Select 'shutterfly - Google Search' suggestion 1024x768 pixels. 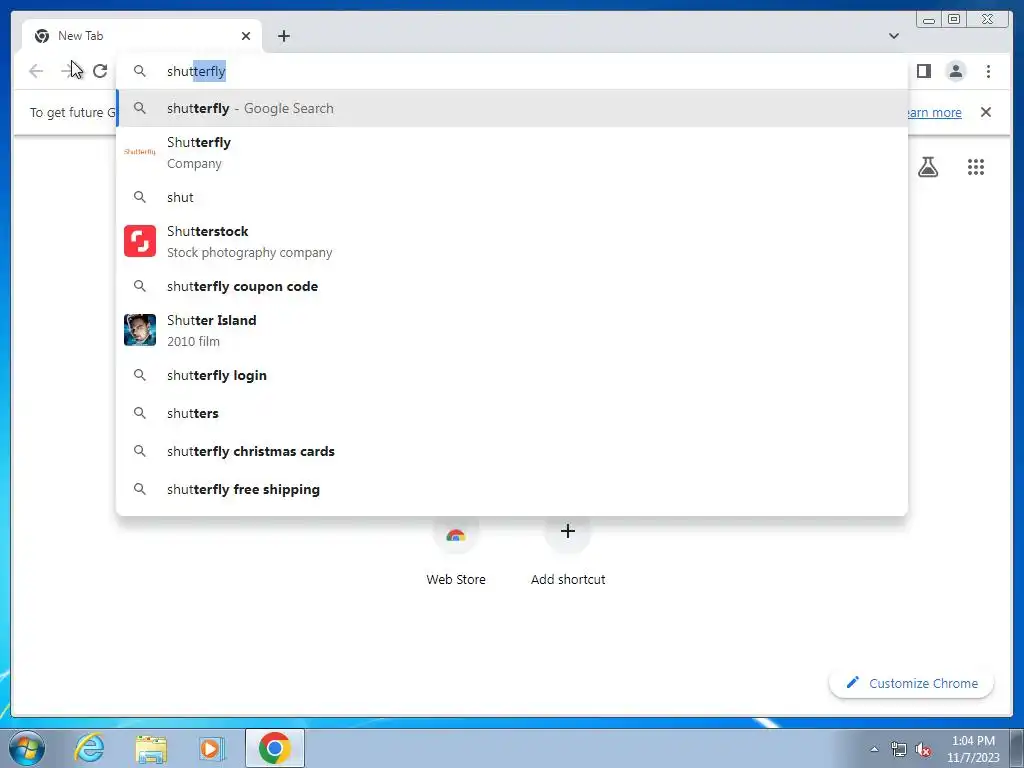click(512, 108)
